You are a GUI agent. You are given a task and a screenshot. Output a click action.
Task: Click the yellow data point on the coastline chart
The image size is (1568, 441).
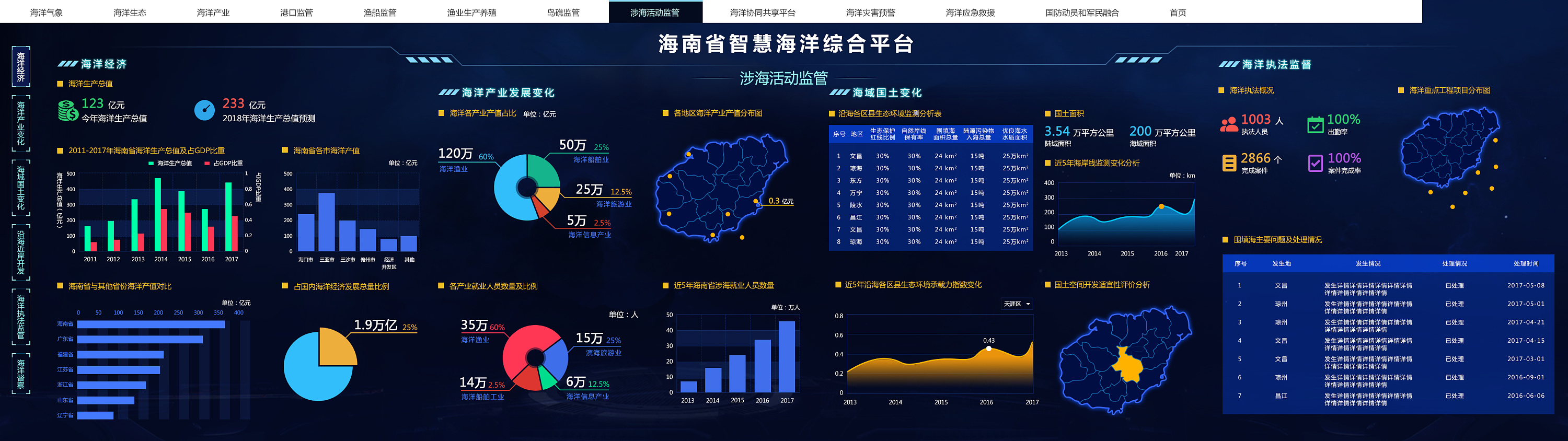pos(1161,207)
